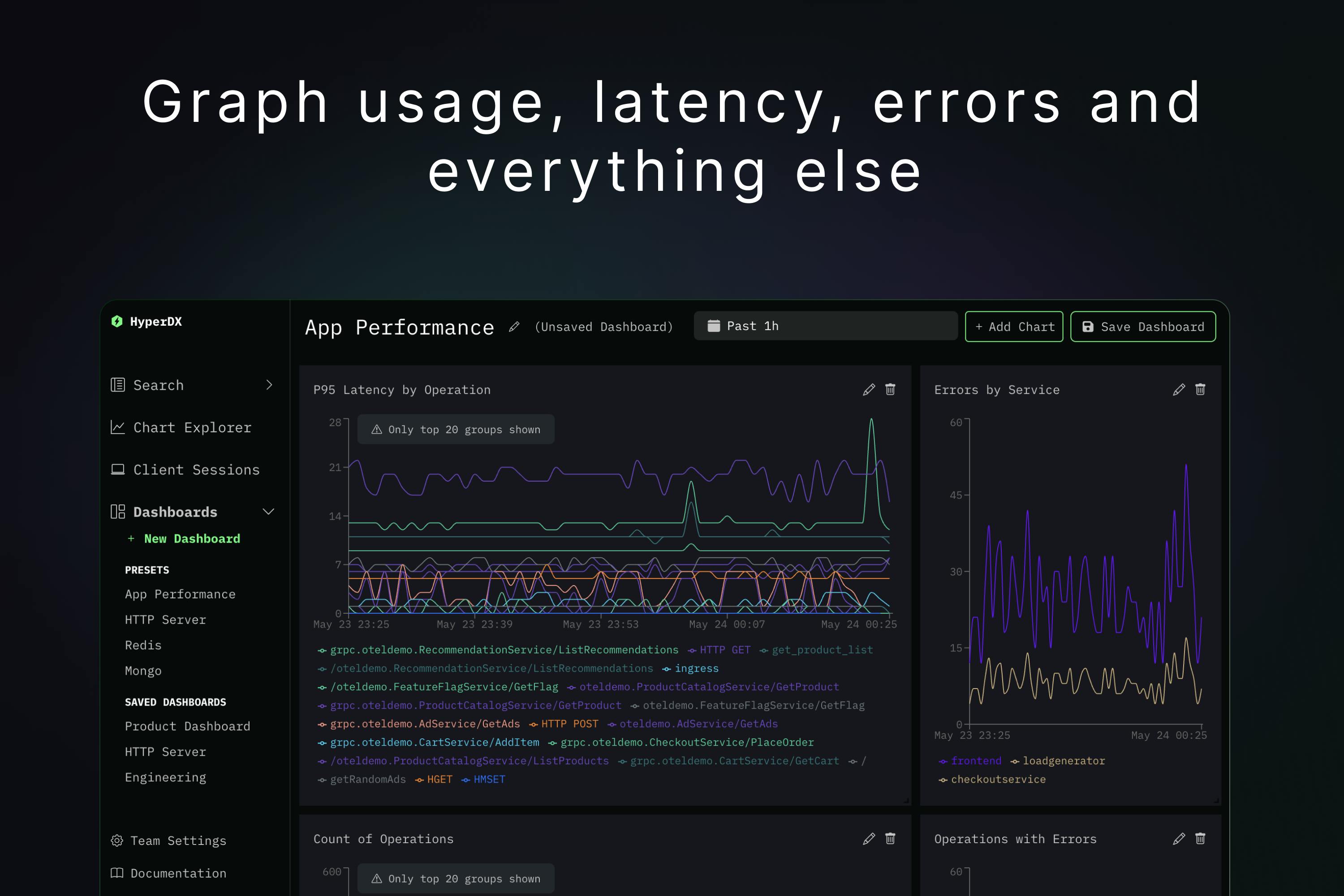This screenshot has height=896, width=1344.
Task: Edit the App Performance dashboard title pencil
Action: (x=514, y=327)
